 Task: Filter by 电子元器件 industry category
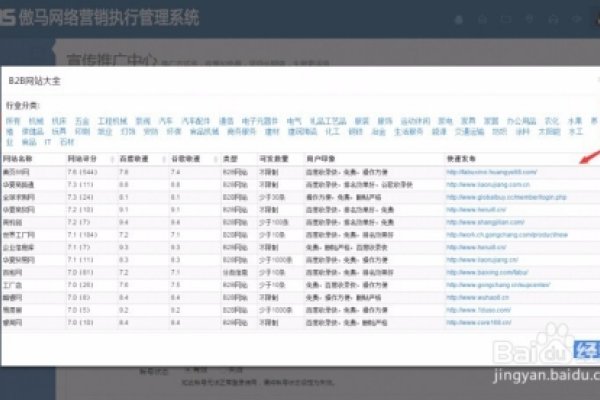[260, 121]
